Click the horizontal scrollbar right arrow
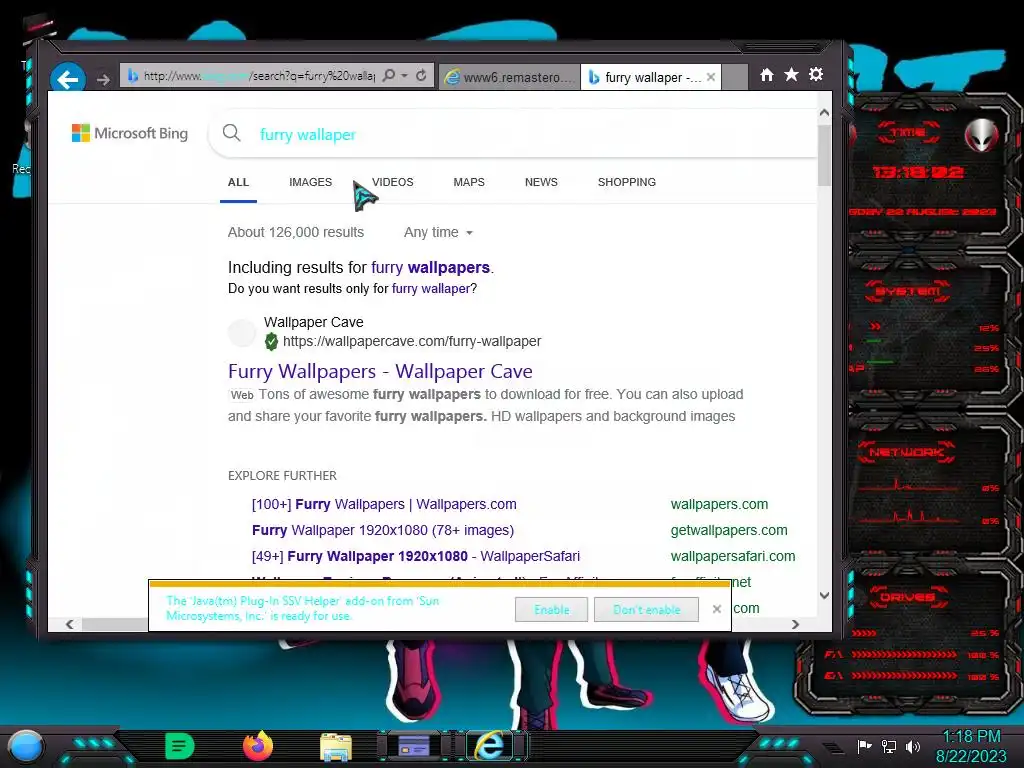This screenshot has height=768, width=1024. tap(795, 624)
